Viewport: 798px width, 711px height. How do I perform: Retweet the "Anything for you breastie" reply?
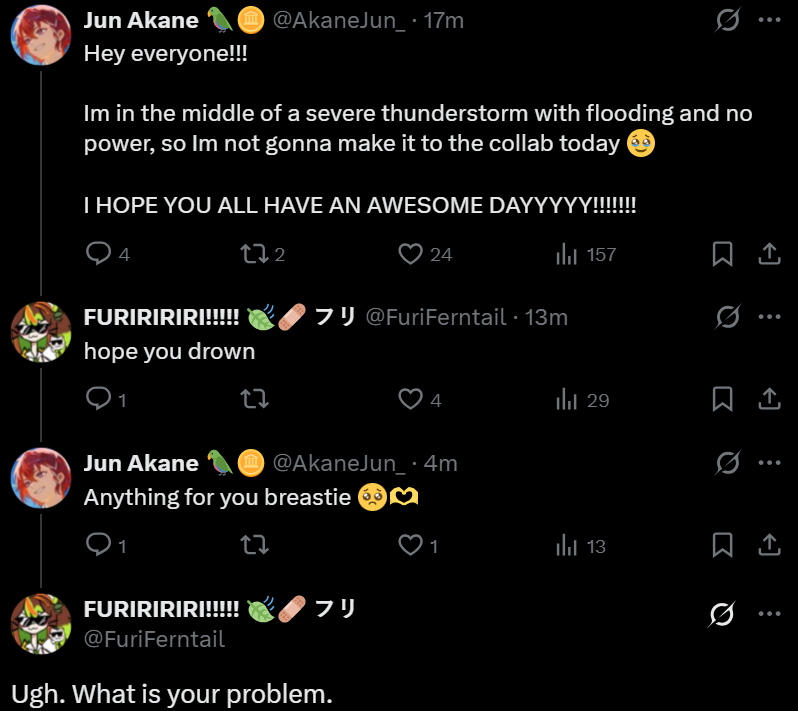[255, 546]
